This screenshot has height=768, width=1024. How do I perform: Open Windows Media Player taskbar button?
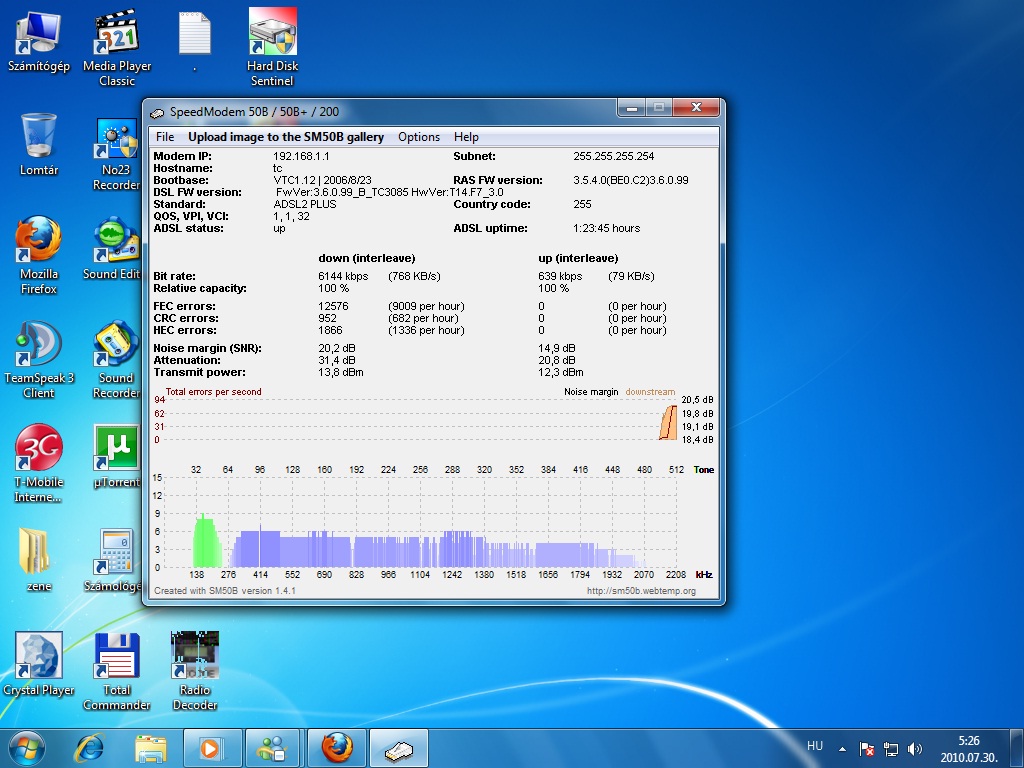[212, 748]
